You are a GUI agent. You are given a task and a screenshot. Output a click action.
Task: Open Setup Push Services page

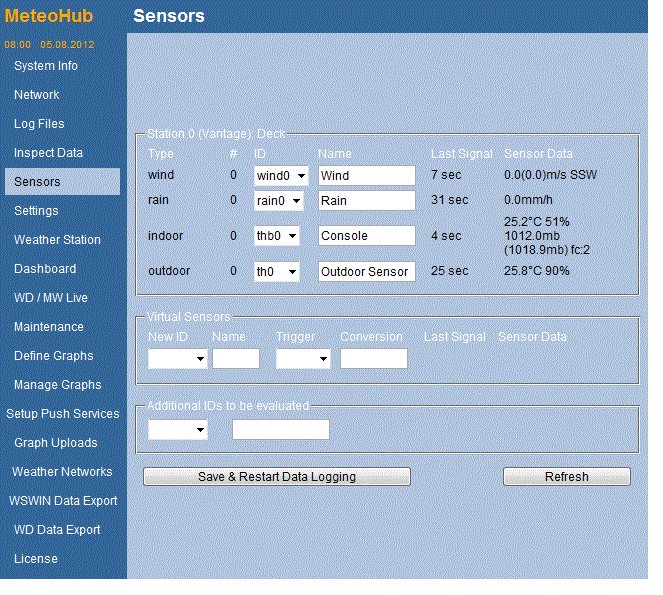coord(63,414)
